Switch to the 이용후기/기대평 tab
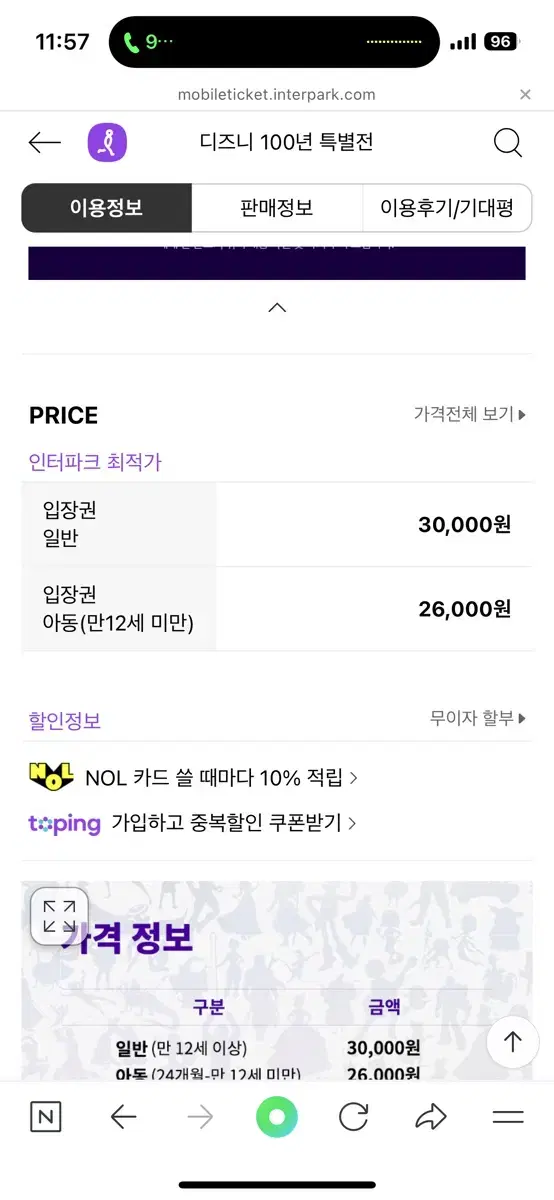Screen dimensions: 554x1200 point(447,208)
